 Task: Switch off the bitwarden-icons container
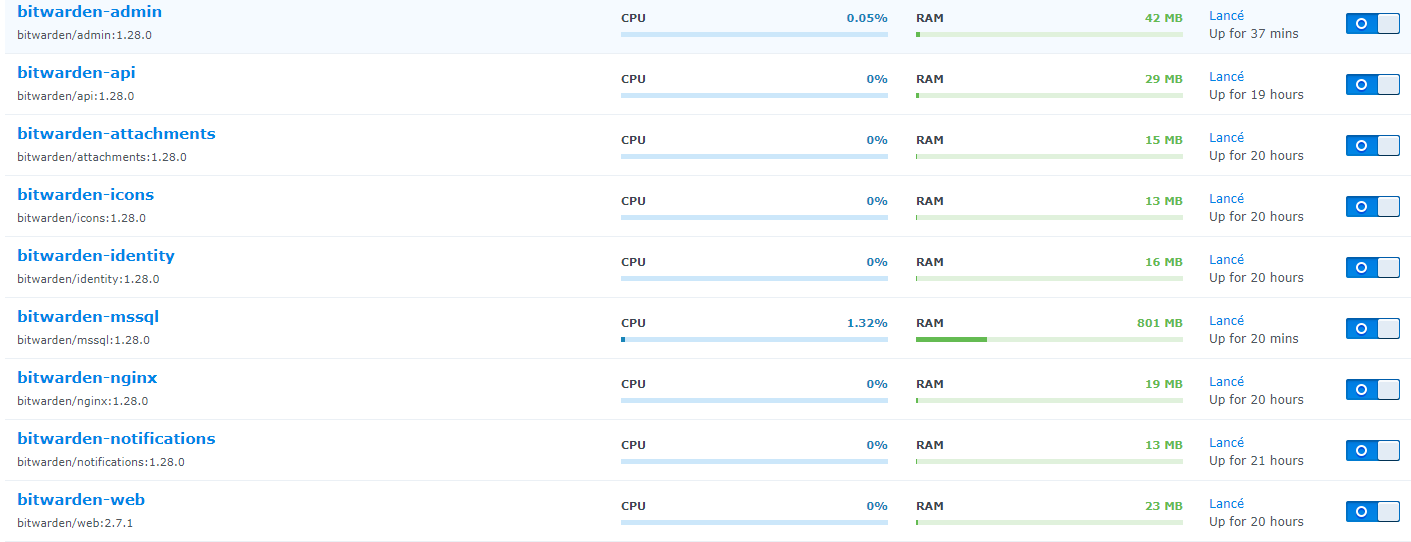[1372, 207]
